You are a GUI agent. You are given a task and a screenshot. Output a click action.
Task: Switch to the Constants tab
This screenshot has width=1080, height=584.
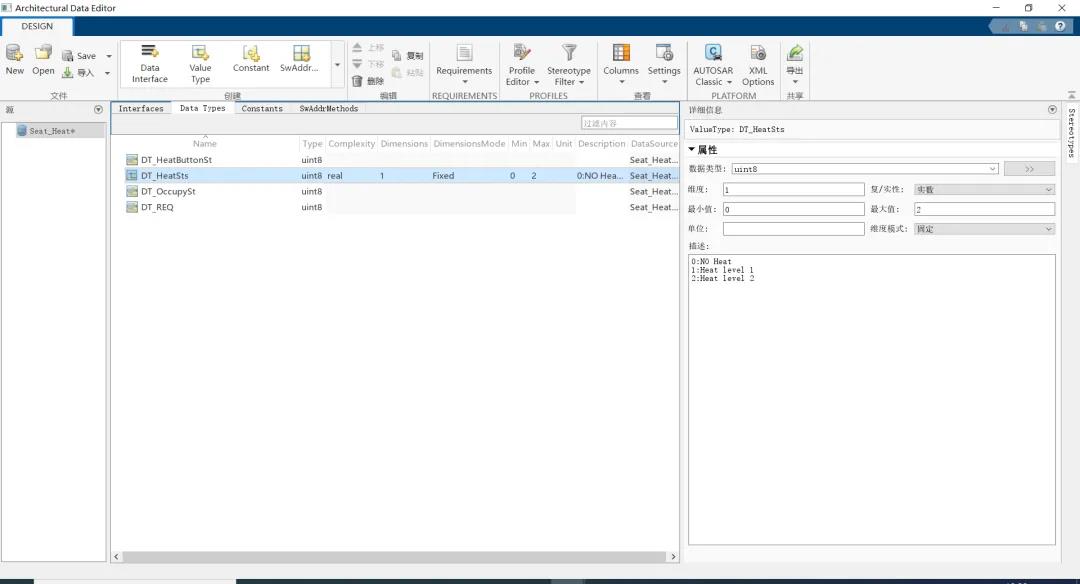(262, 108)
